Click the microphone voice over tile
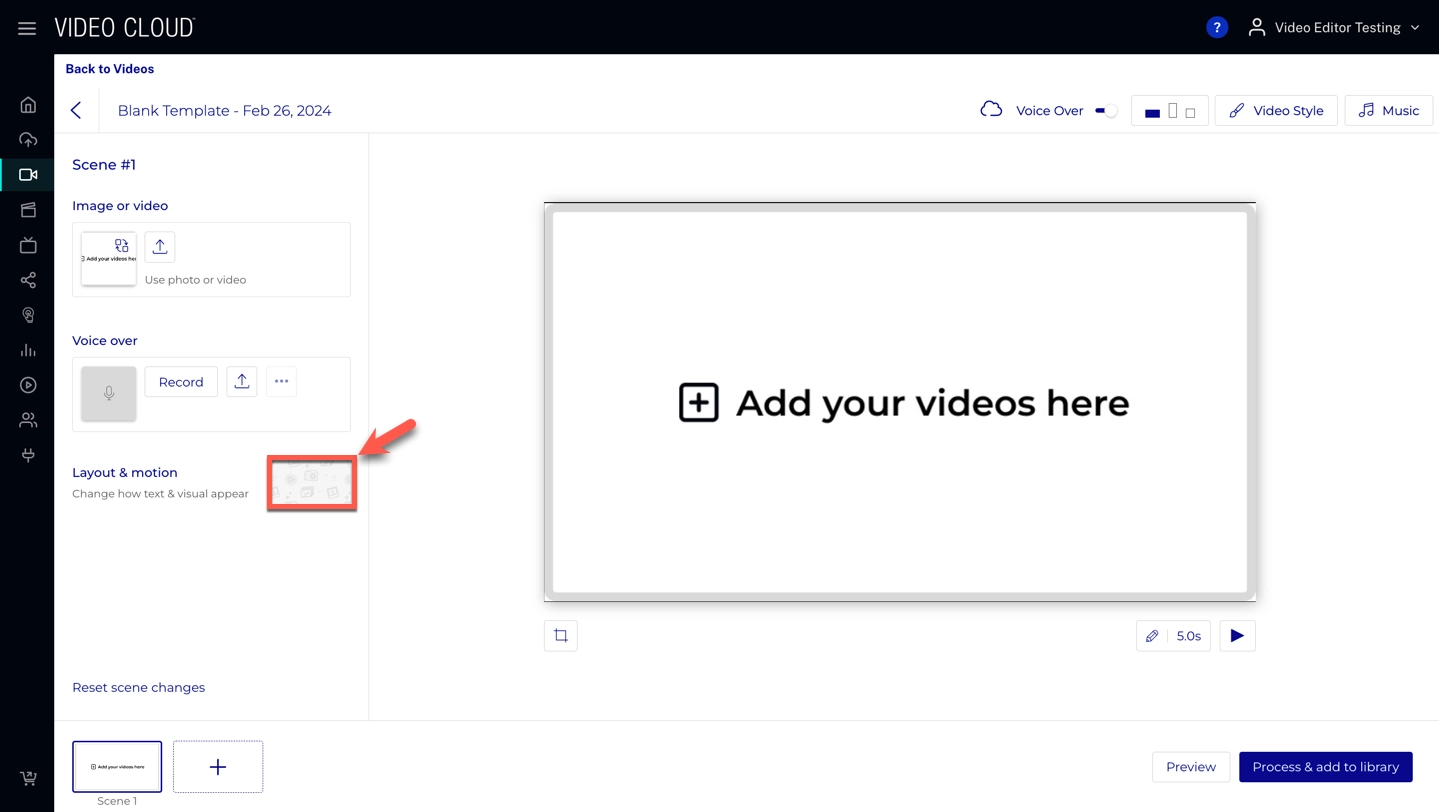The height and width of the screenshot is (812, 1439). point(109,393)
